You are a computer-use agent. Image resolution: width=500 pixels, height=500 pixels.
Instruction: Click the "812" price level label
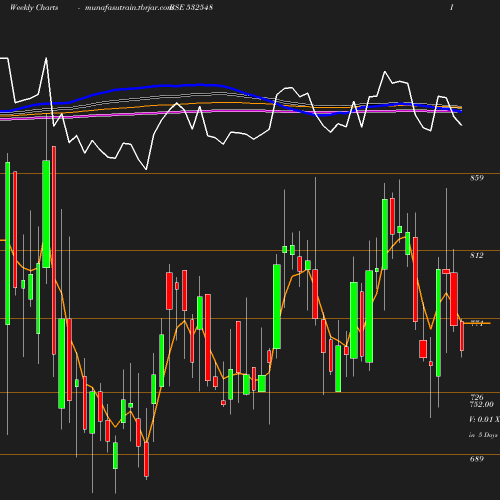click(477, 255)
